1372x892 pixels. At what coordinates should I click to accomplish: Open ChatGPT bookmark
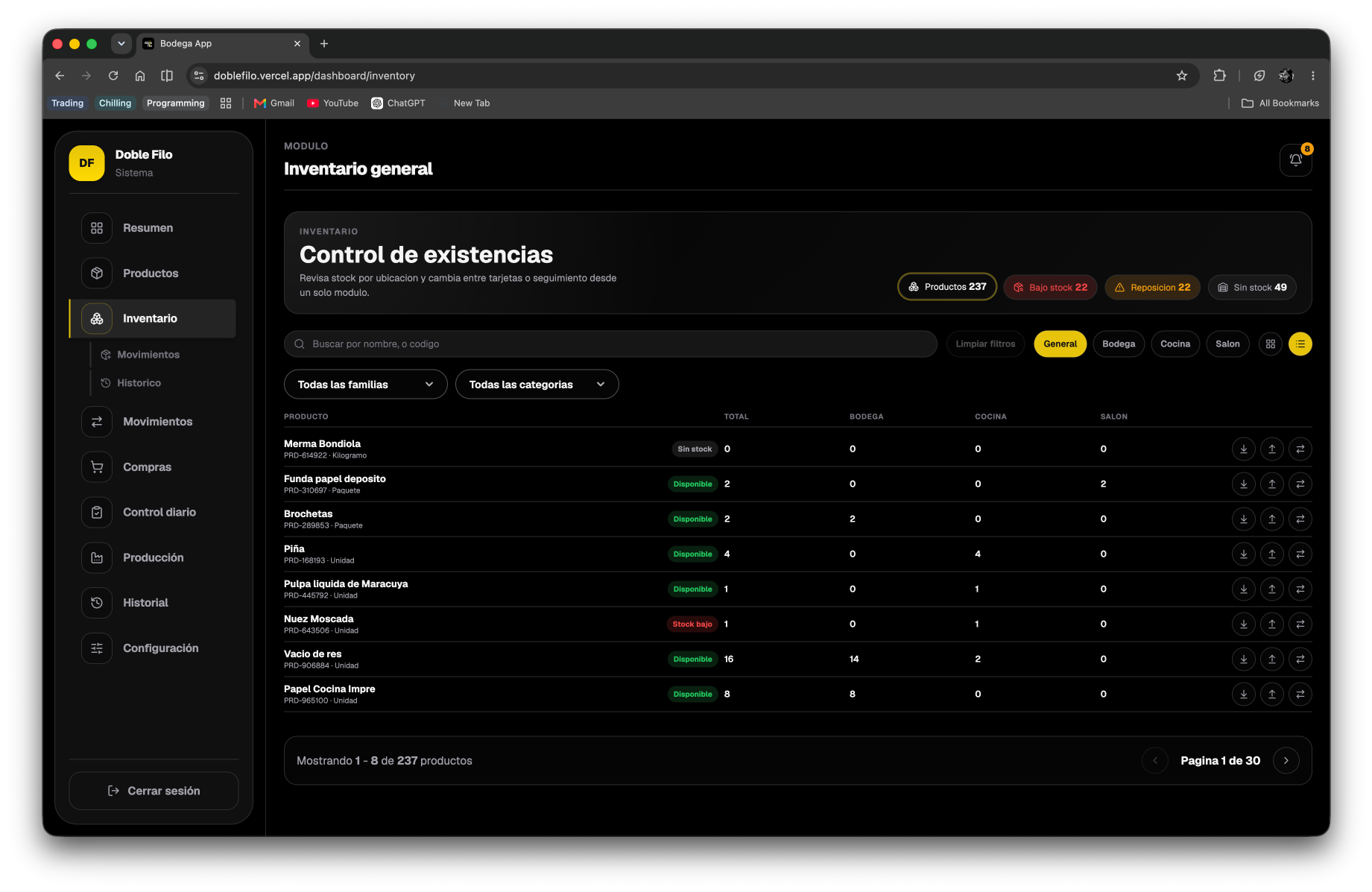click(399, 104)
